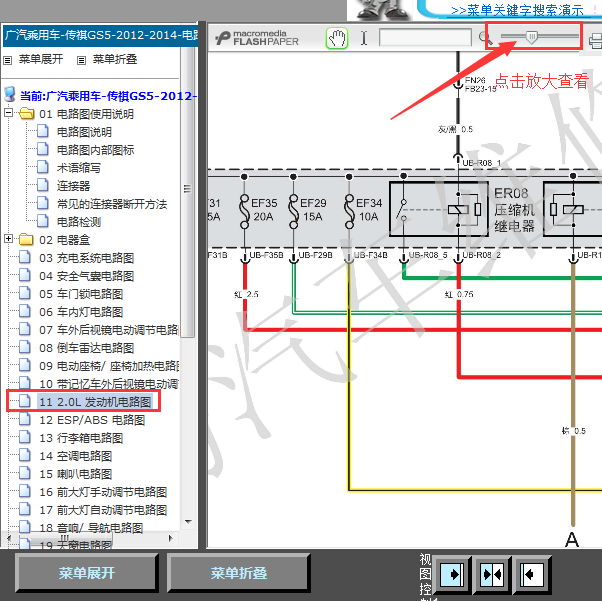Click the view control left-arrow button
Viewport: 602px width, 602px height.
point(533,574)
